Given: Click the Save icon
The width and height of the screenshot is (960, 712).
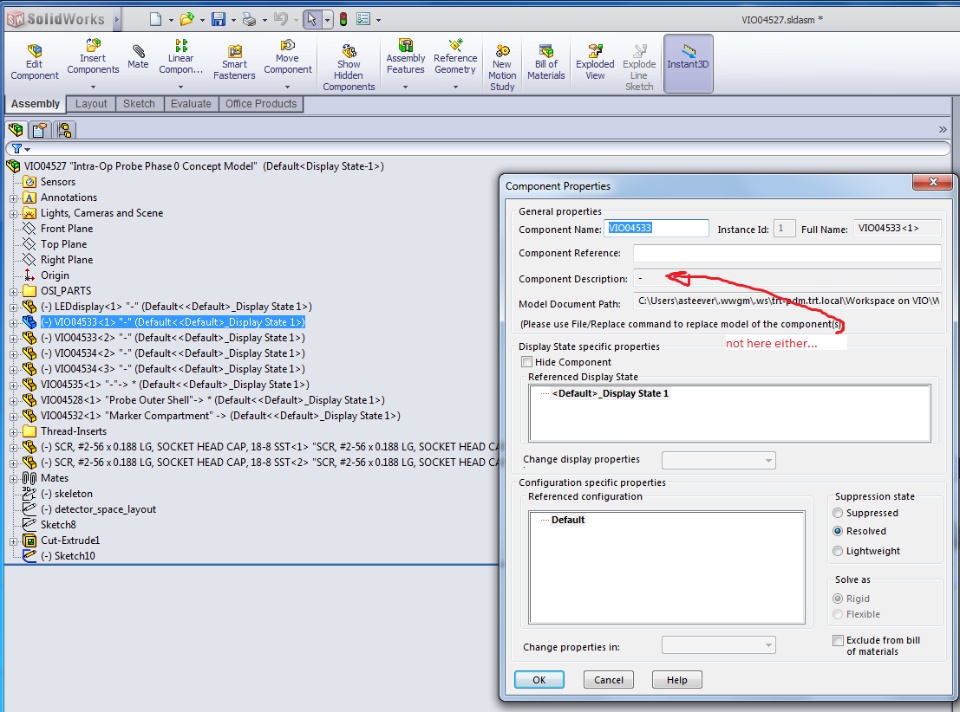Looking at the screenshot, I should click(219, 20).
